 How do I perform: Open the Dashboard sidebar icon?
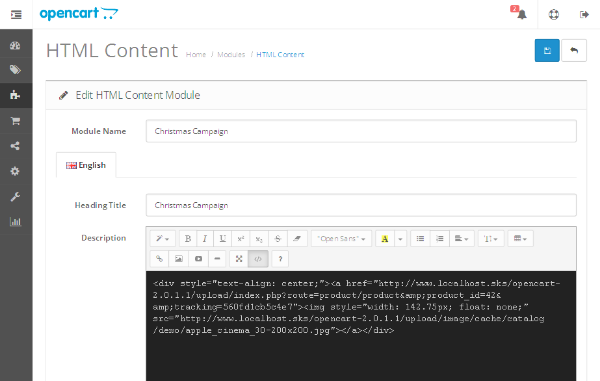(x=15, y=46)
